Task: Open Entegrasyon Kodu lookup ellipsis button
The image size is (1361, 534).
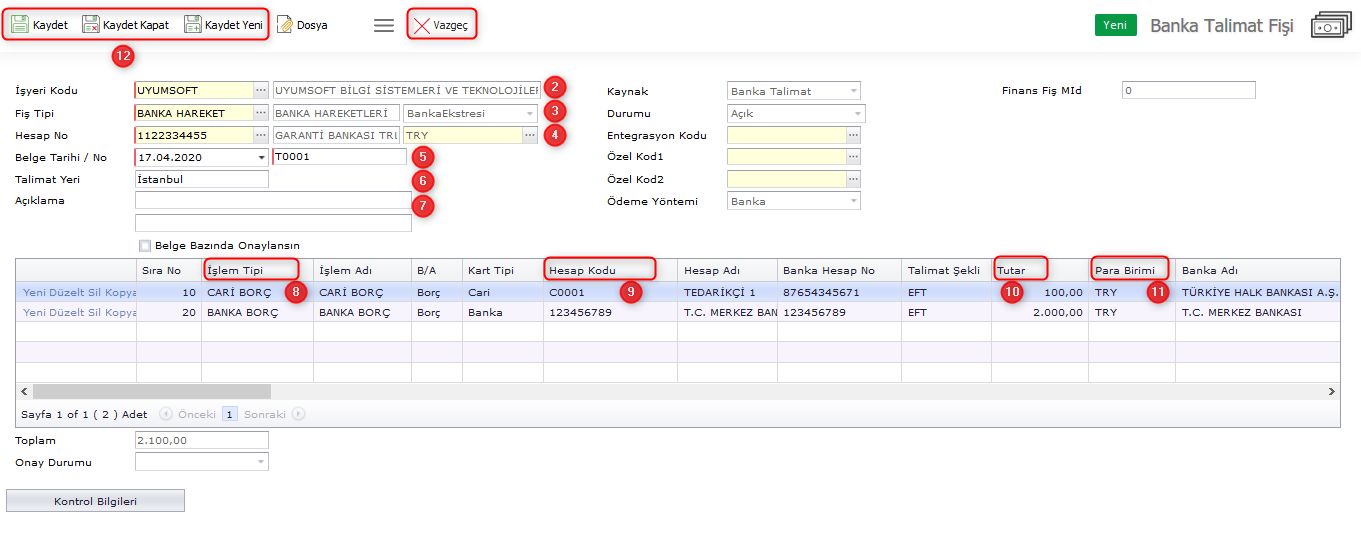Action: coord(853,135)
